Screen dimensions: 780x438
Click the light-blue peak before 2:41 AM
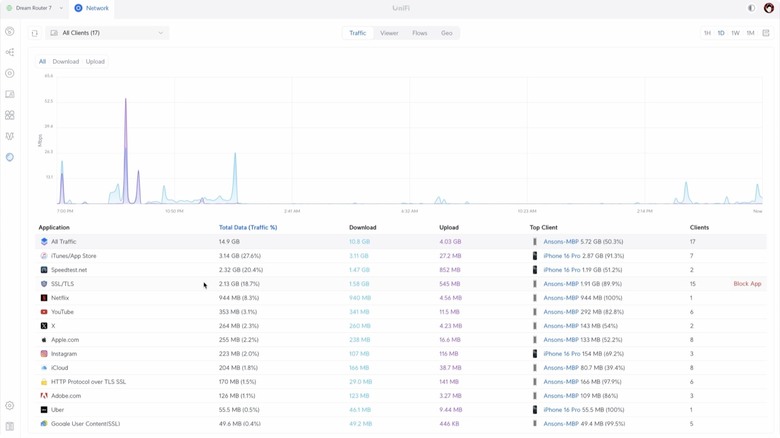tap(235, 177)
